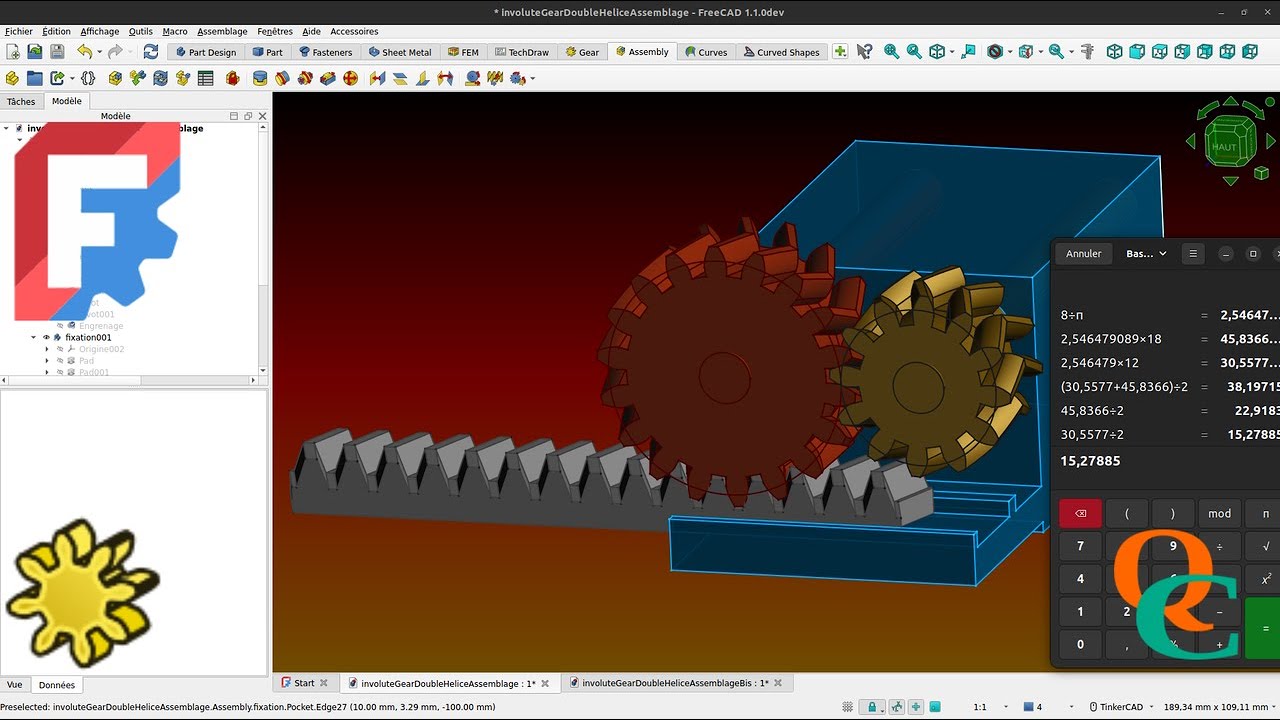This screenshot has width=1280, height=720.
Task: Switch to the TechDraw workbench tab
Action: point(522,52)
